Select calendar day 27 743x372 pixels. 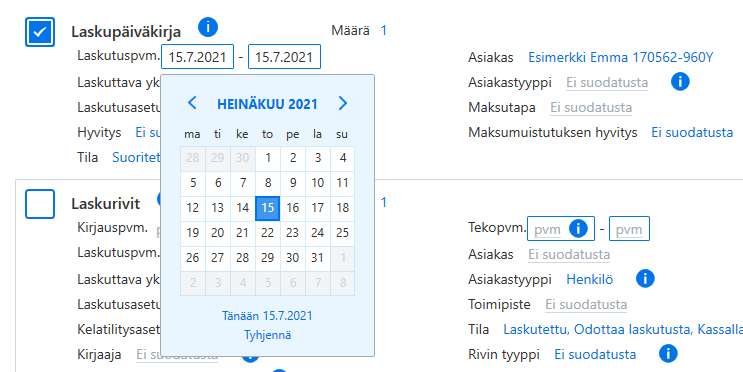pos(217,258)
